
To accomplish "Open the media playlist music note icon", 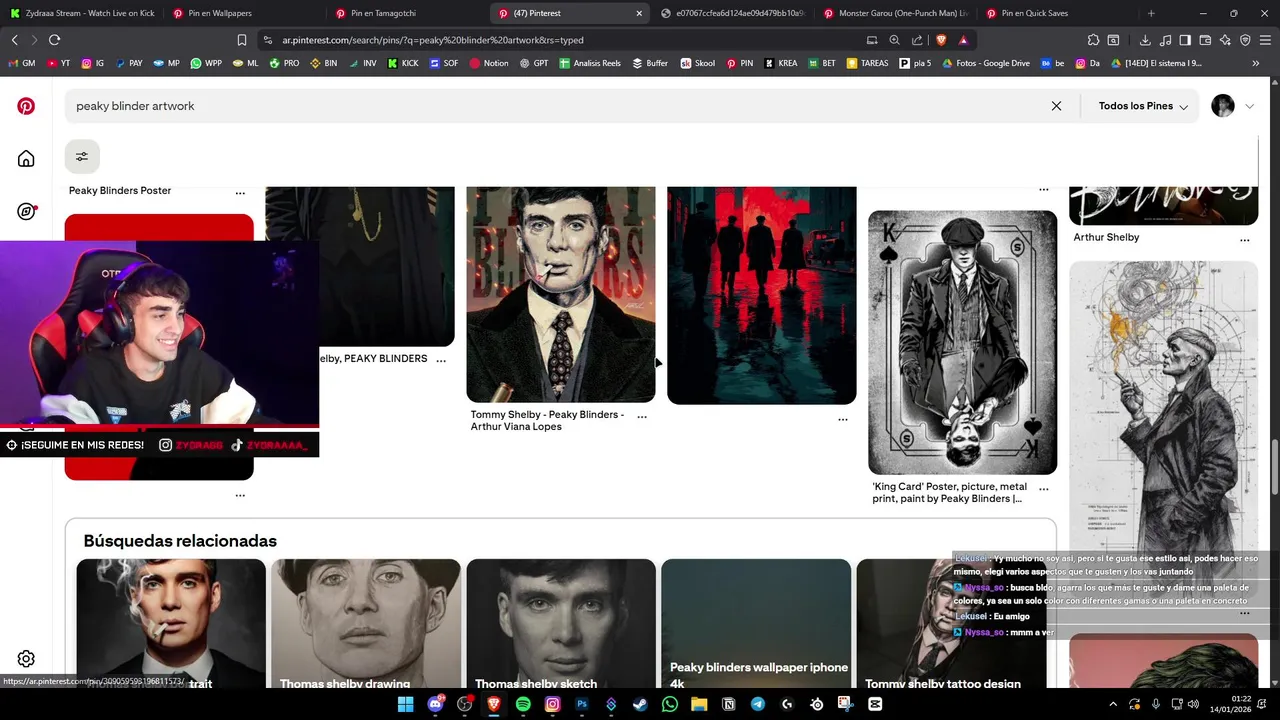I will 1165,40.
